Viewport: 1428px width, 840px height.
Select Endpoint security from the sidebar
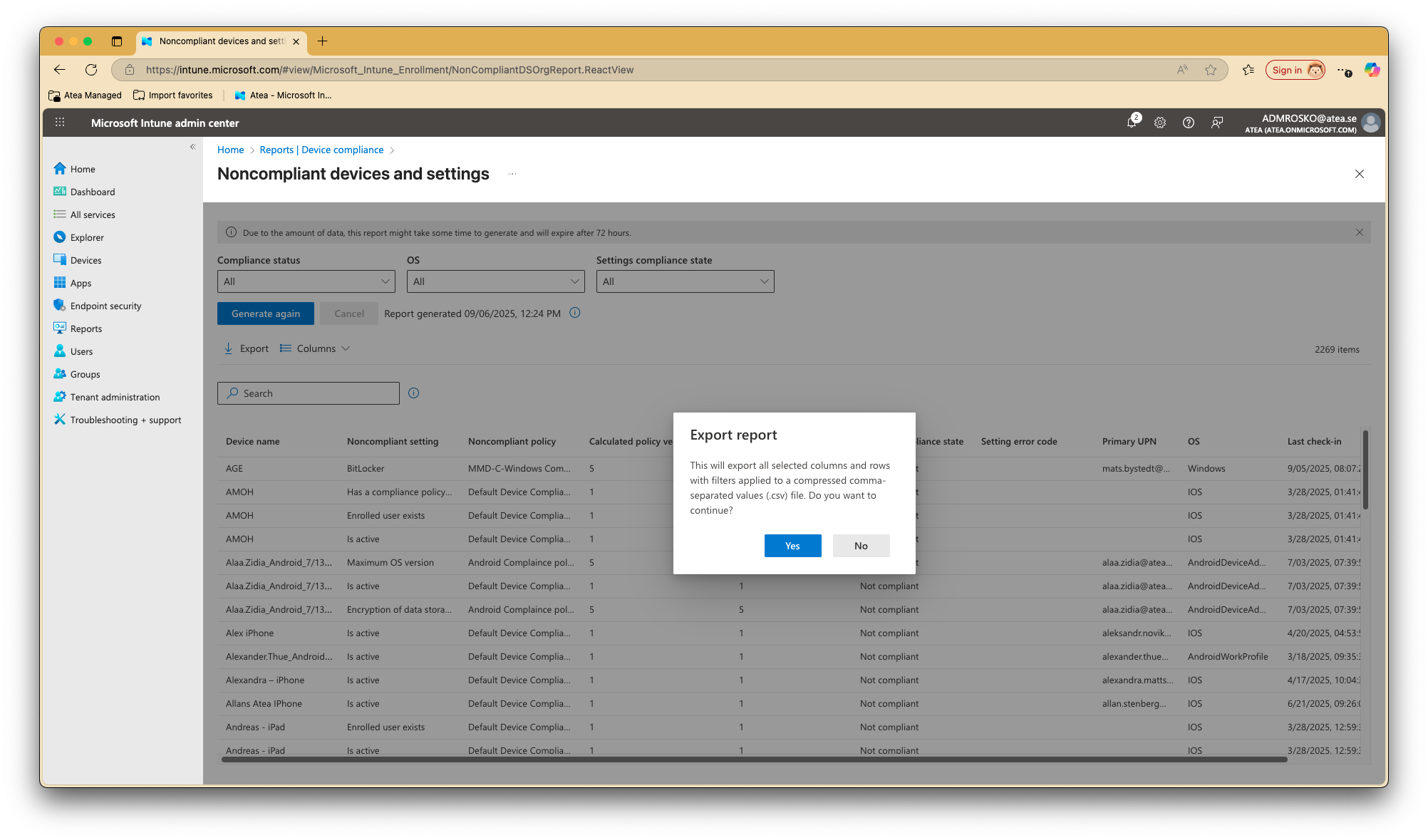(105, 306)
